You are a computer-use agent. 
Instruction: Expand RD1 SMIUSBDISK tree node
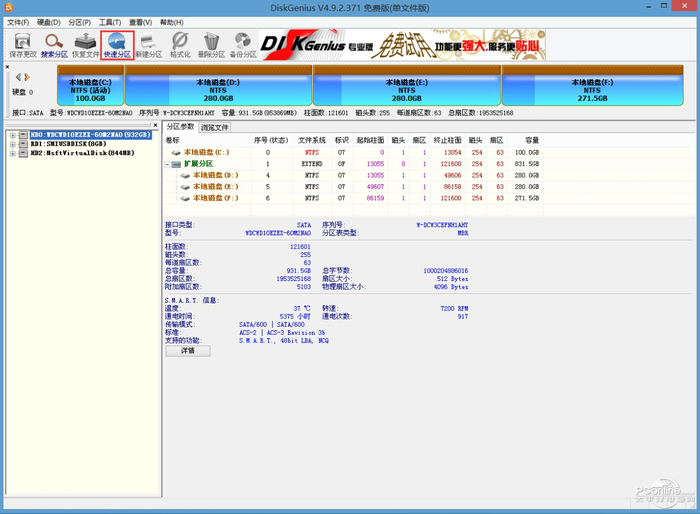point(12,144)
